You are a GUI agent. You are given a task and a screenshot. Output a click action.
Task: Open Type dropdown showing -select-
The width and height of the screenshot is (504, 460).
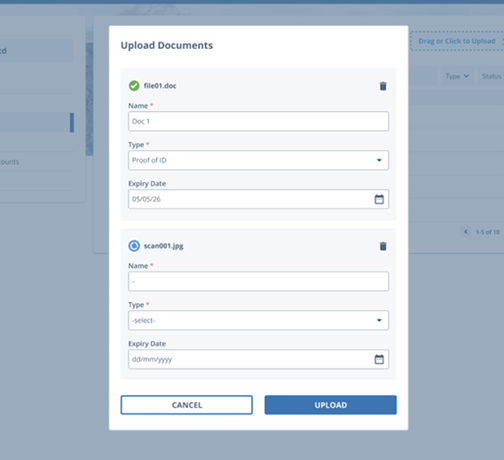point(258,320)
